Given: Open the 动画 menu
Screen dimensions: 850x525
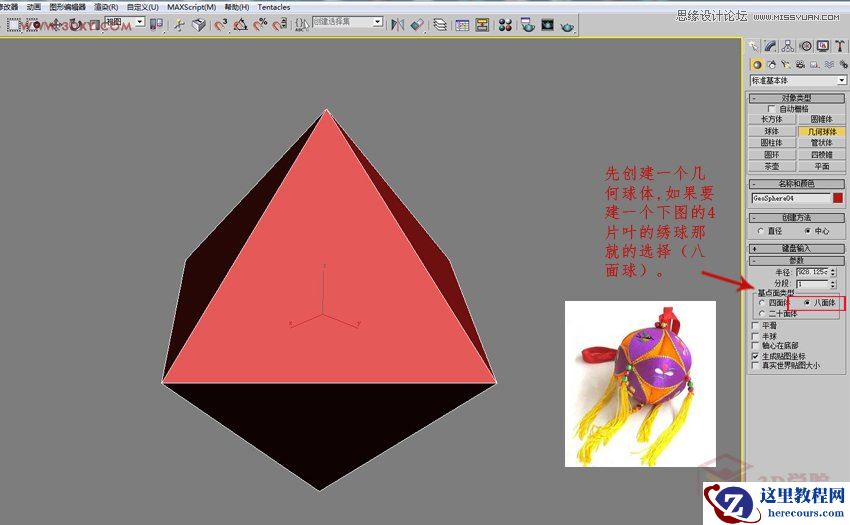Looking at the screenshot, I should point(34,7).
